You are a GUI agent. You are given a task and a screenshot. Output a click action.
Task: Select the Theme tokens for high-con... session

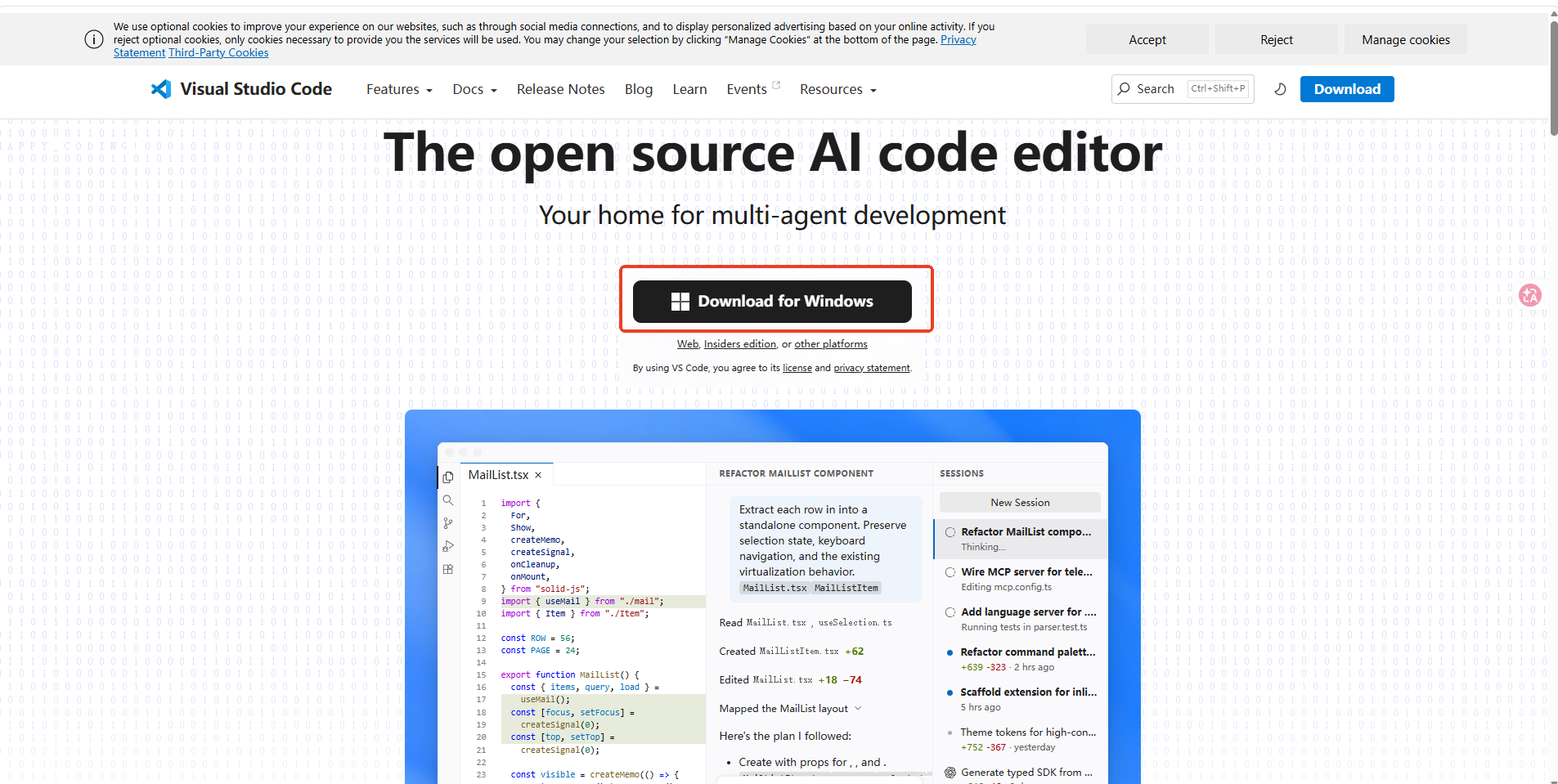click(1021, 739)
